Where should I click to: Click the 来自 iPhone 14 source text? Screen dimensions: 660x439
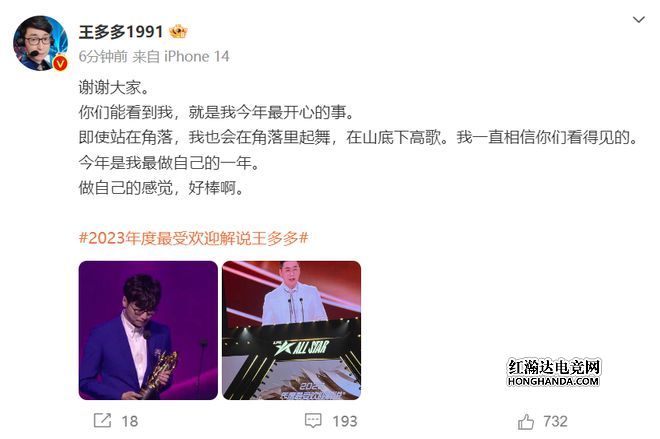(181, 56)
